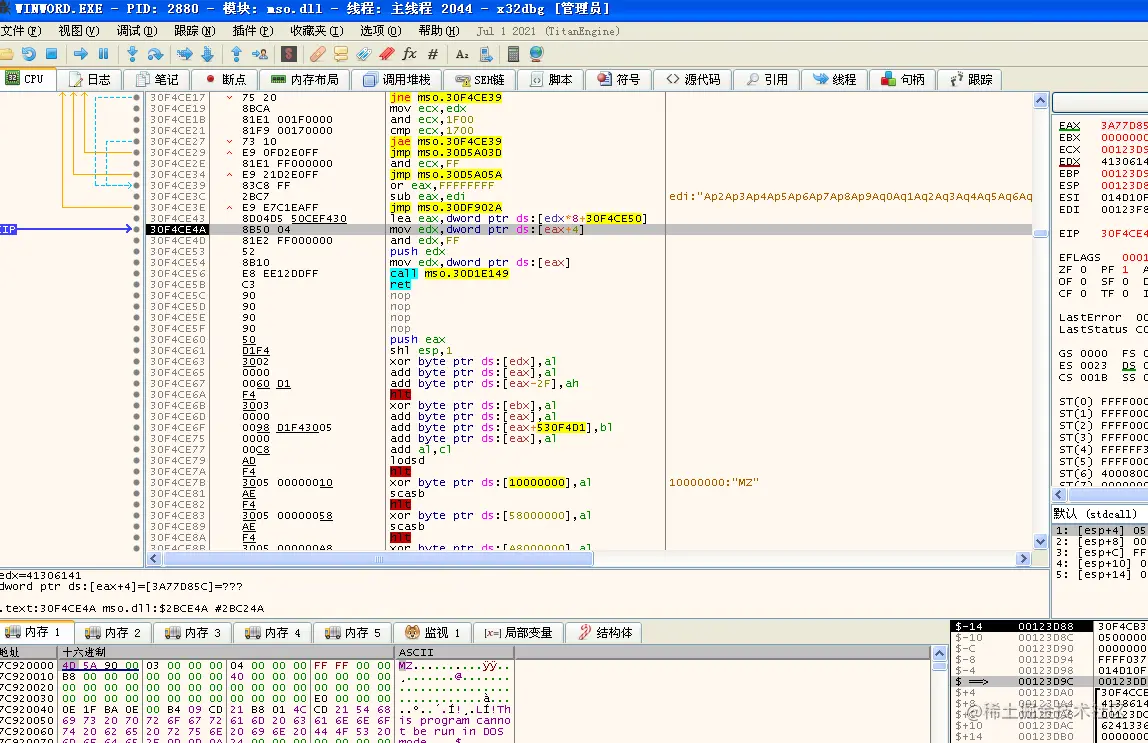Open the 断点 breakpoints tab
Image resolution: width=1148 pixels, height=743 pixels.
[226, 79]
